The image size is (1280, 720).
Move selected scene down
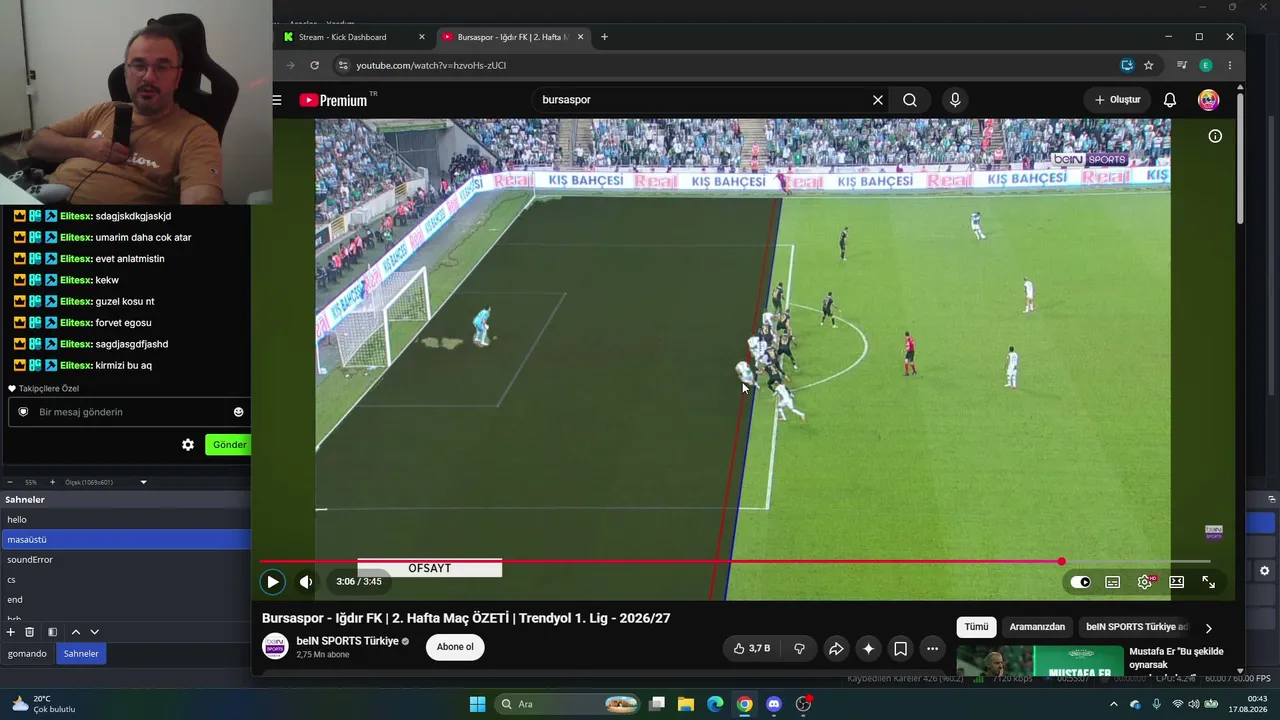pyautogui.click(x=95, y=632)
